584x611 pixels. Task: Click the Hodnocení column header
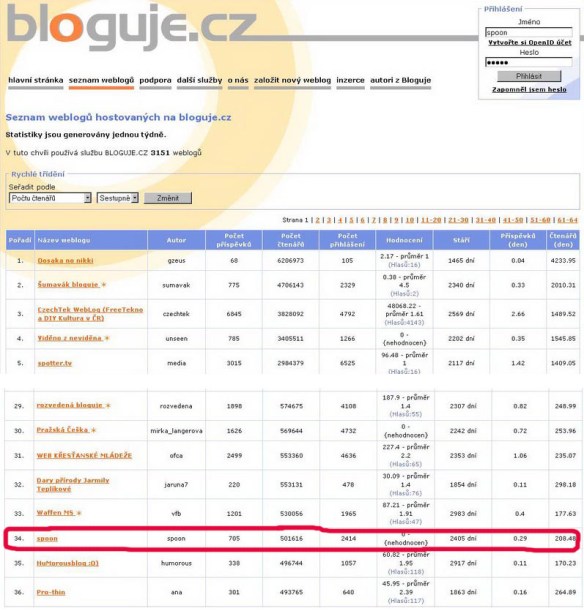click(404, 240)
